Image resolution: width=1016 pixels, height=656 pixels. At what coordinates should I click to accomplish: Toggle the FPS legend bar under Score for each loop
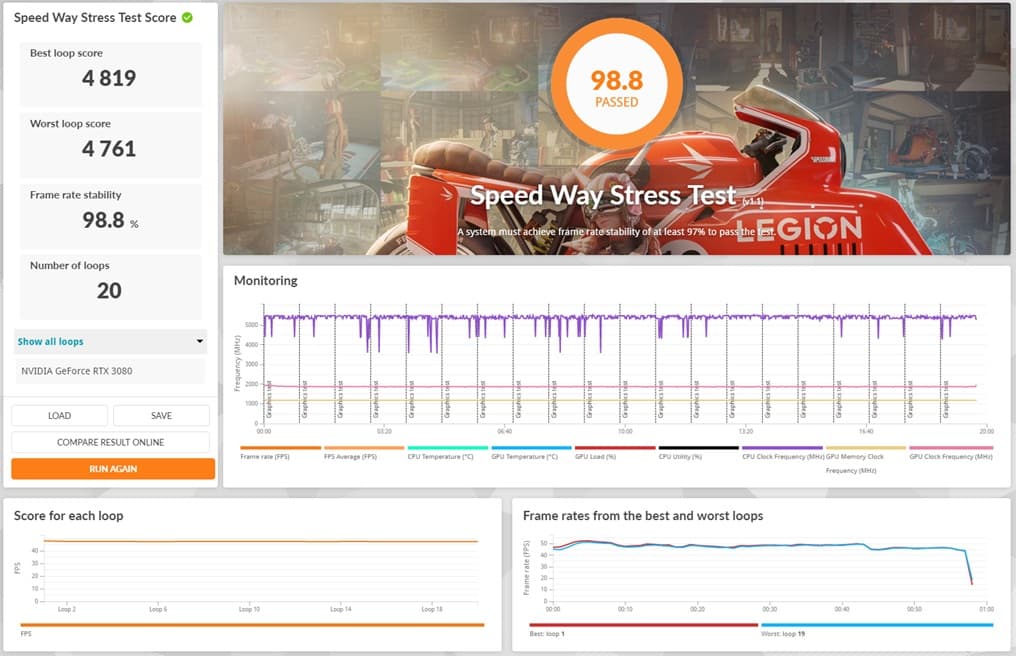point(252,625)
